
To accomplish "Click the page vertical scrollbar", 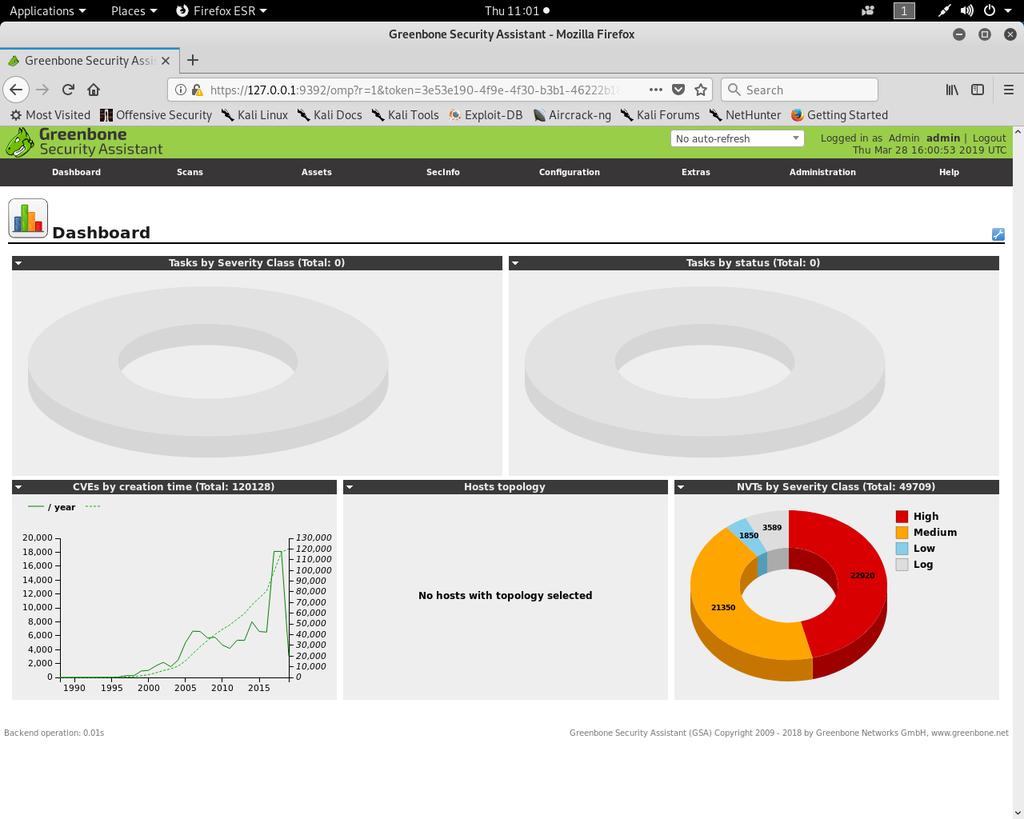I will (x=1018, y=472).
